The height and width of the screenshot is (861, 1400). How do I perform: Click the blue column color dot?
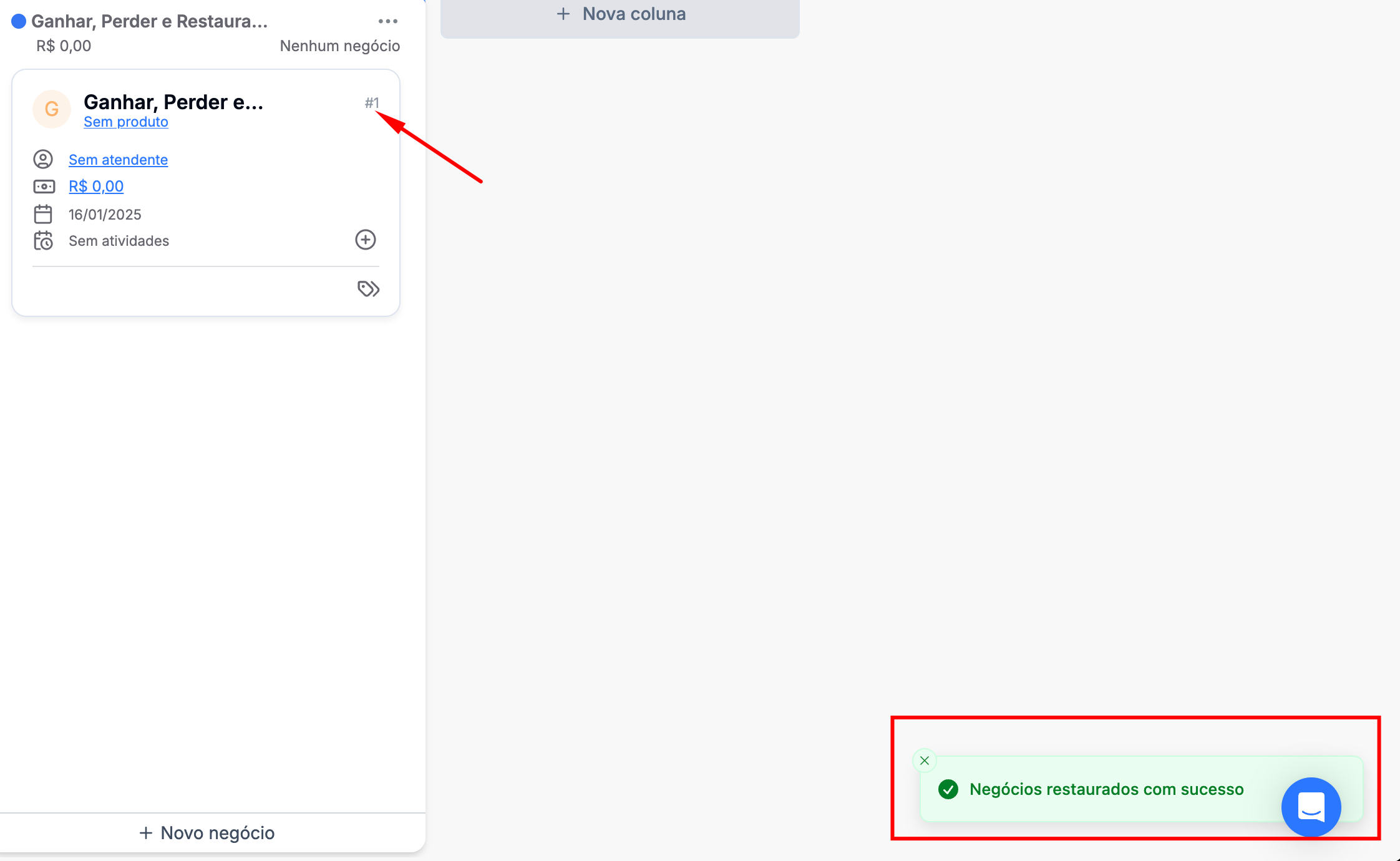point(19,21)
